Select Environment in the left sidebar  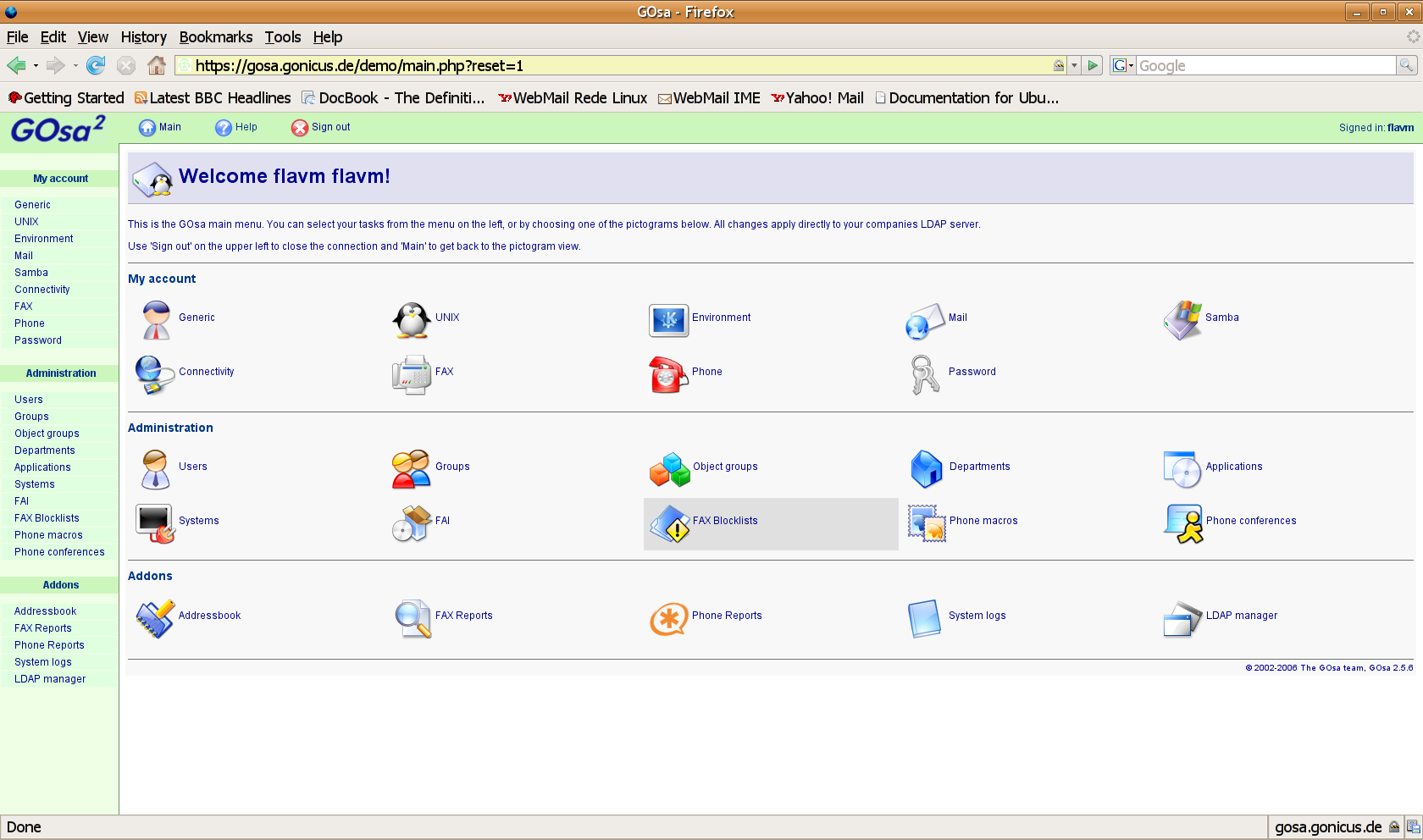44,239
